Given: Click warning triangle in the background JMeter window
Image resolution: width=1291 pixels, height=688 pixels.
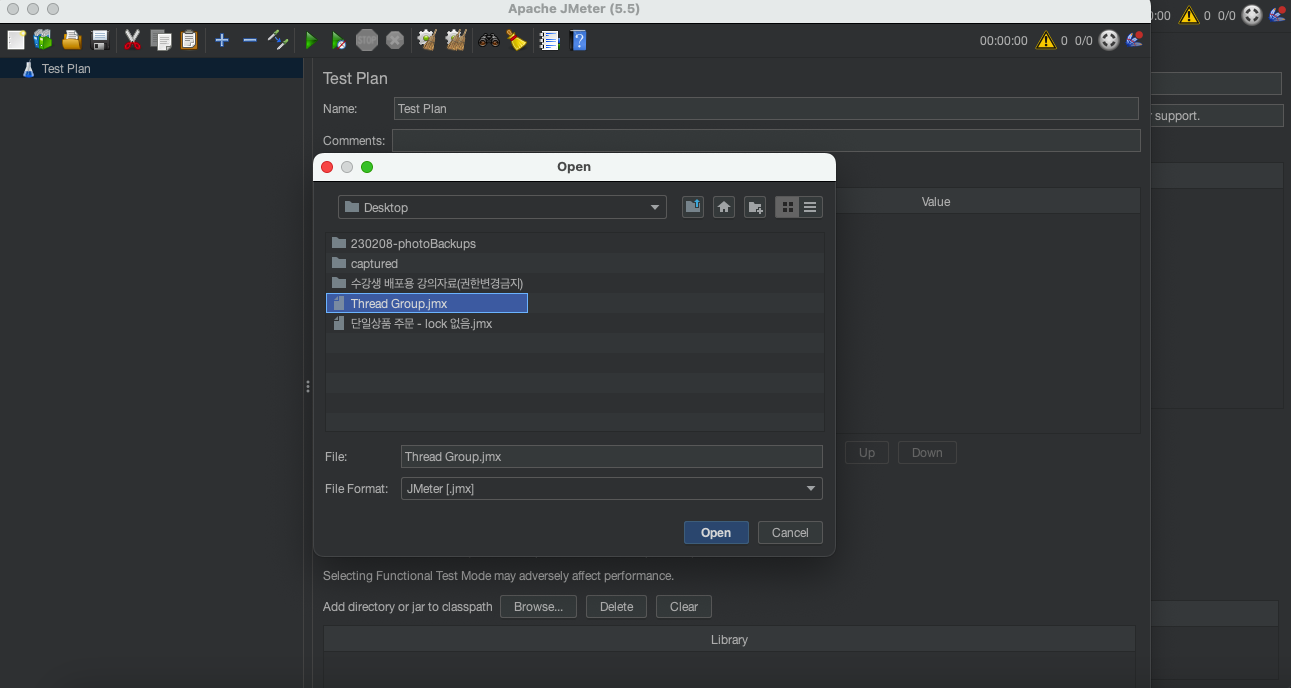Looking at the screenshot, I should point(1189,15).
